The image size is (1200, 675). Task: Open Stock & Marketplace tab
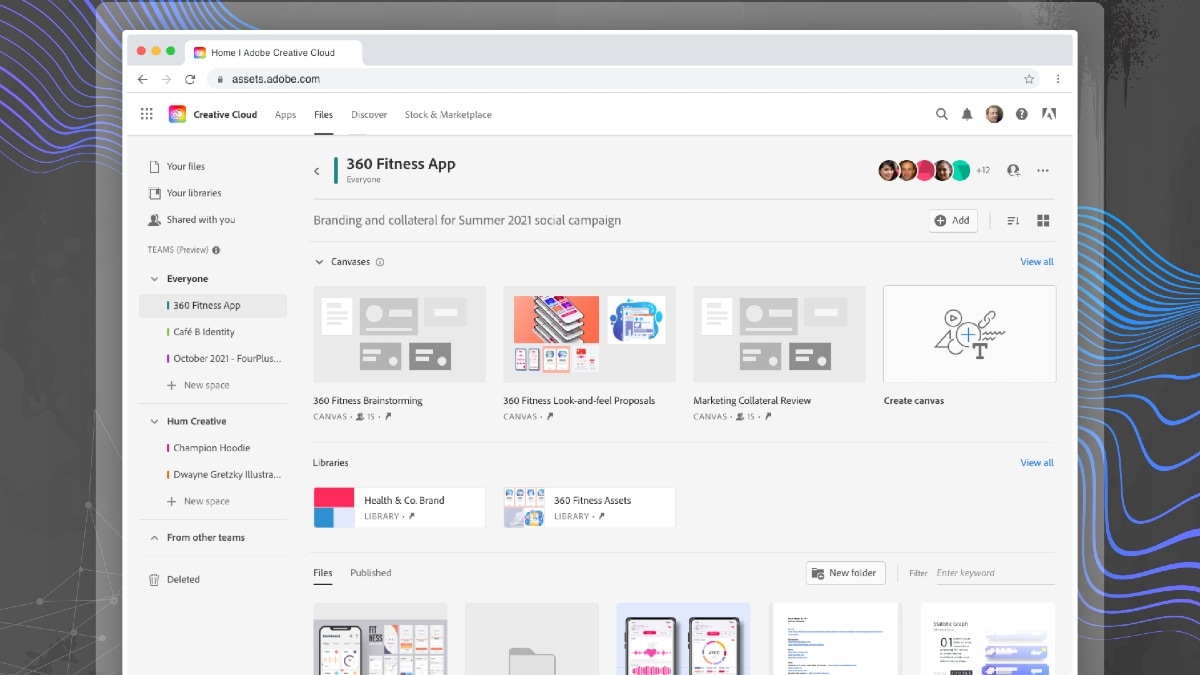point(448,115)
